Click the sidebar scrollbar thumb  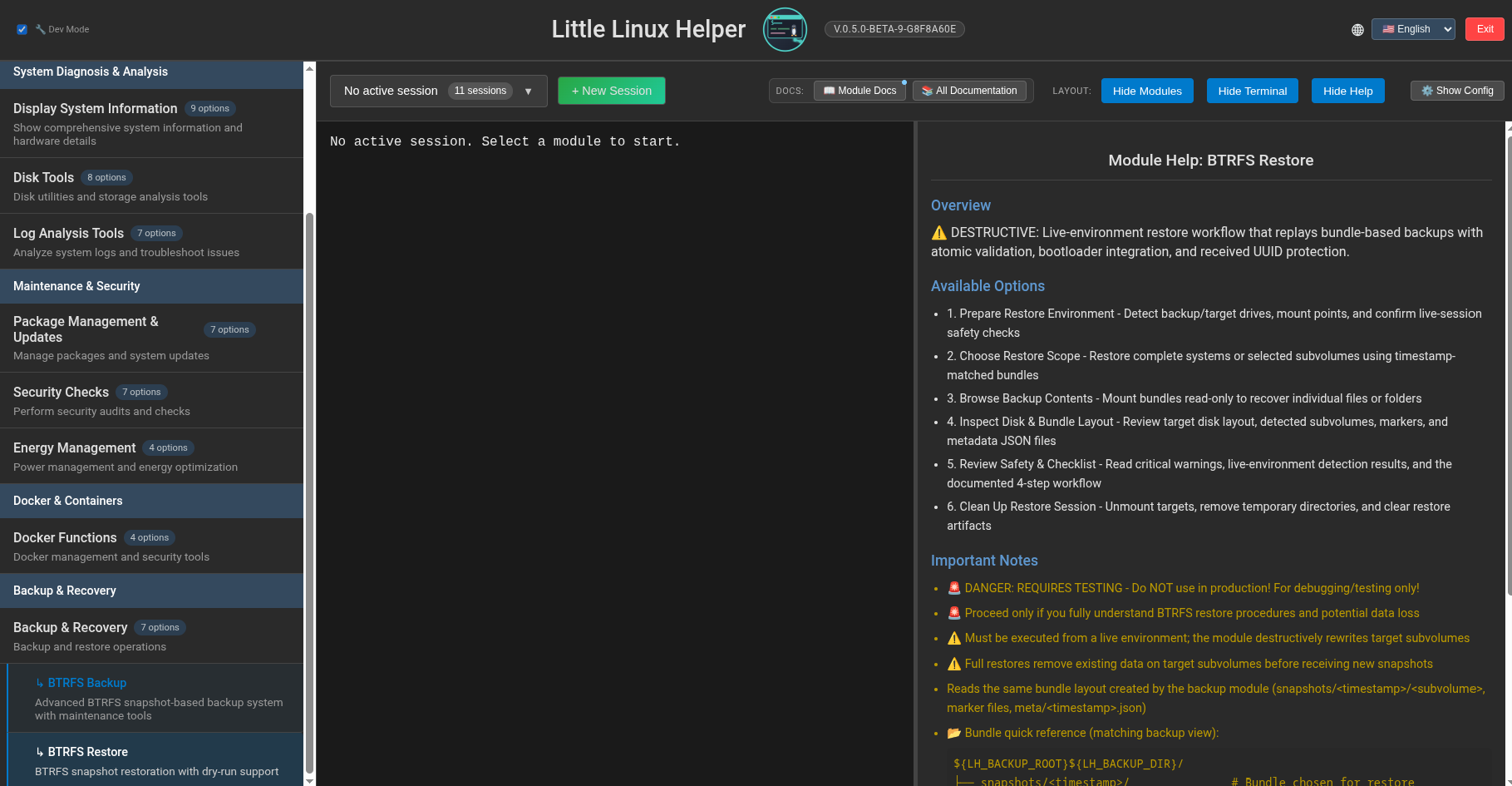pyautogui.click(x=310, y=493)
